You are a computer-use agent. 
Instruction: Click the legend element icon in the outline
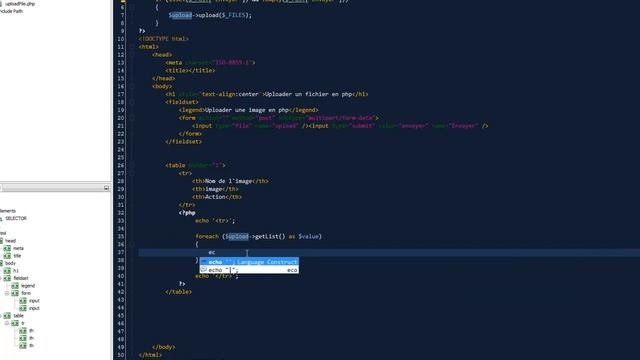point(15,286)
